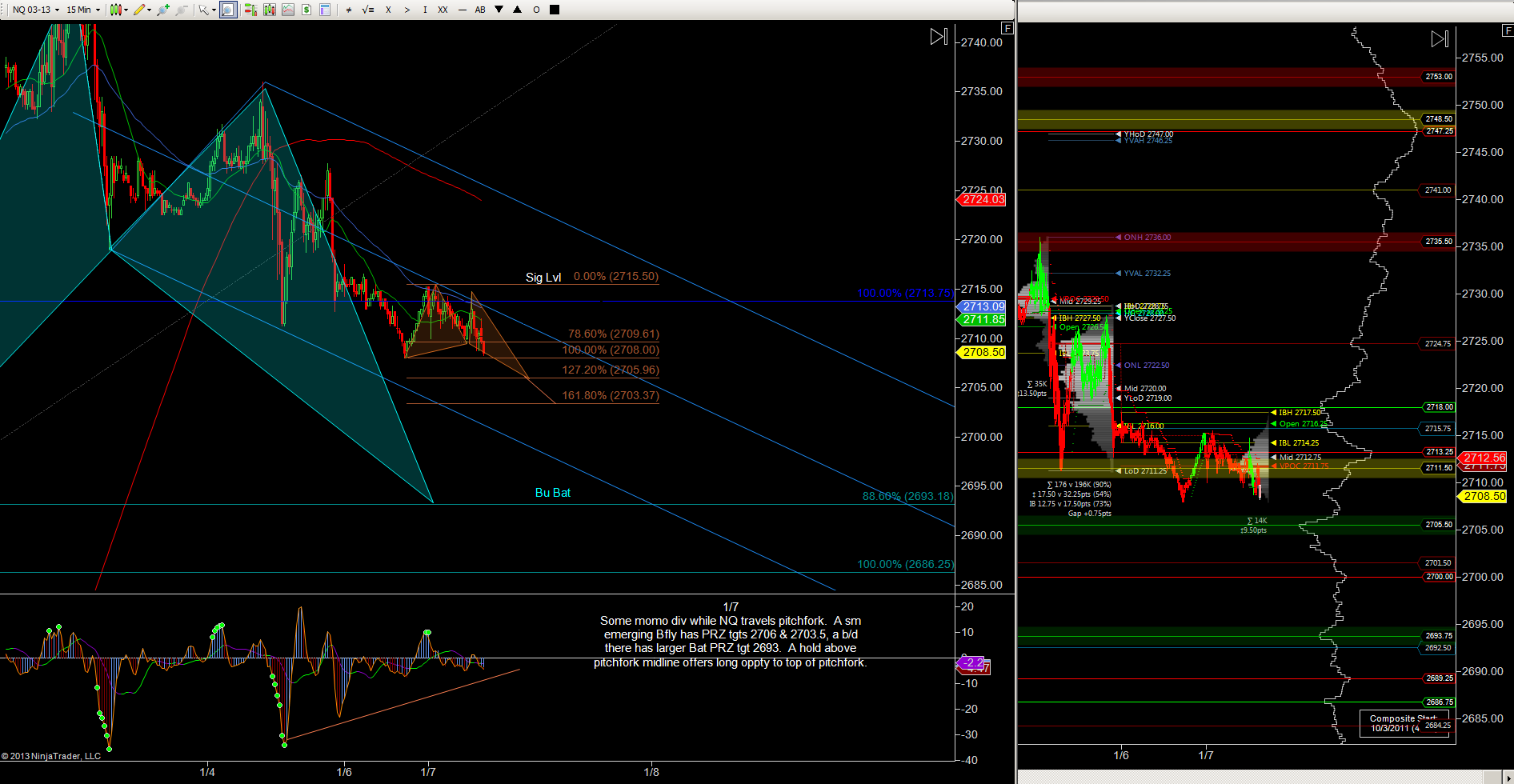The width and height of the screenshot is (1514, 784).
Task: Open the strategies dollar-sign icon
Action: [306, 10]
